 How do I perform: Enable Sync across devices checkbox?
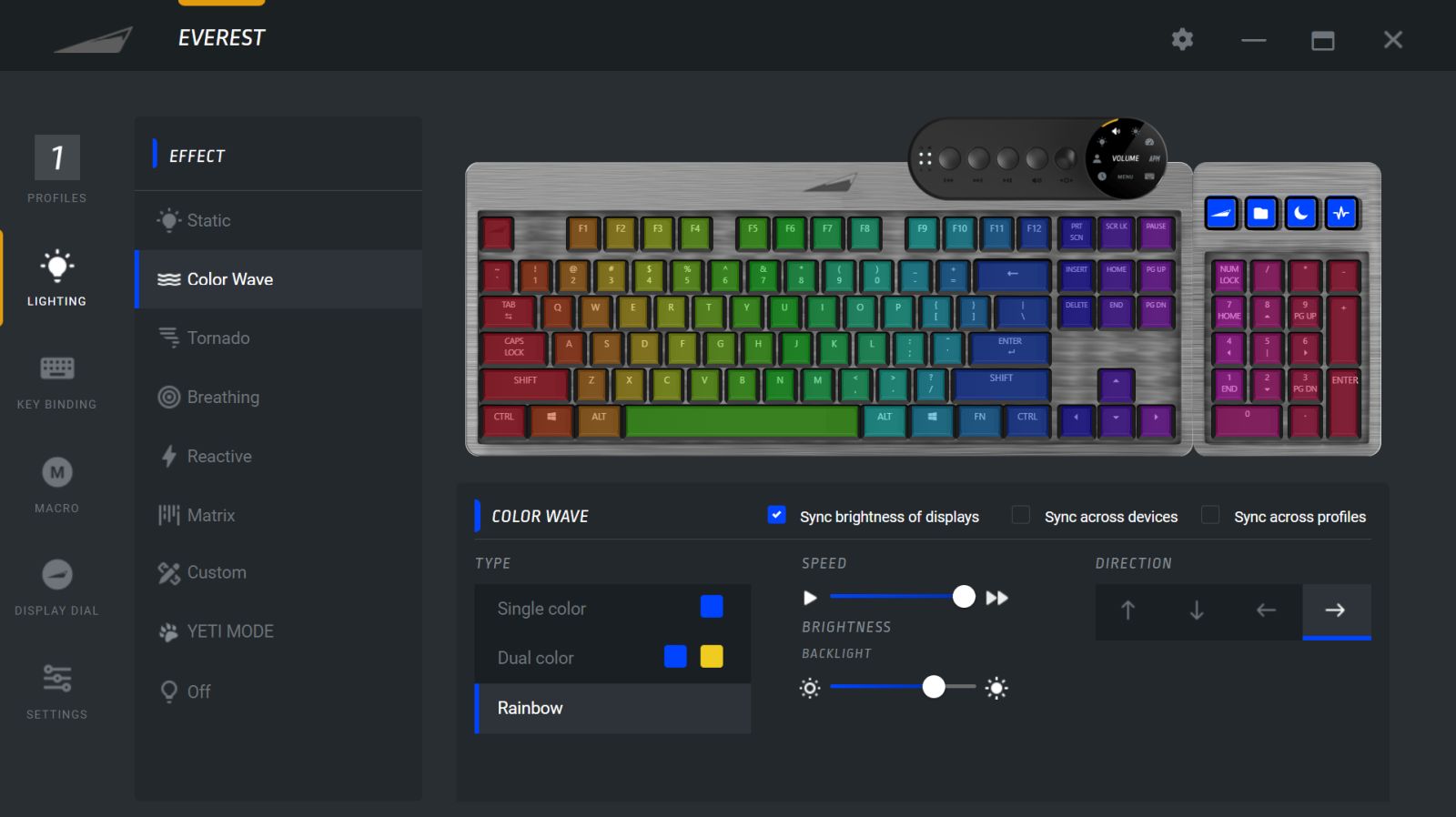pyautogui.click(x=1021, y=515)
